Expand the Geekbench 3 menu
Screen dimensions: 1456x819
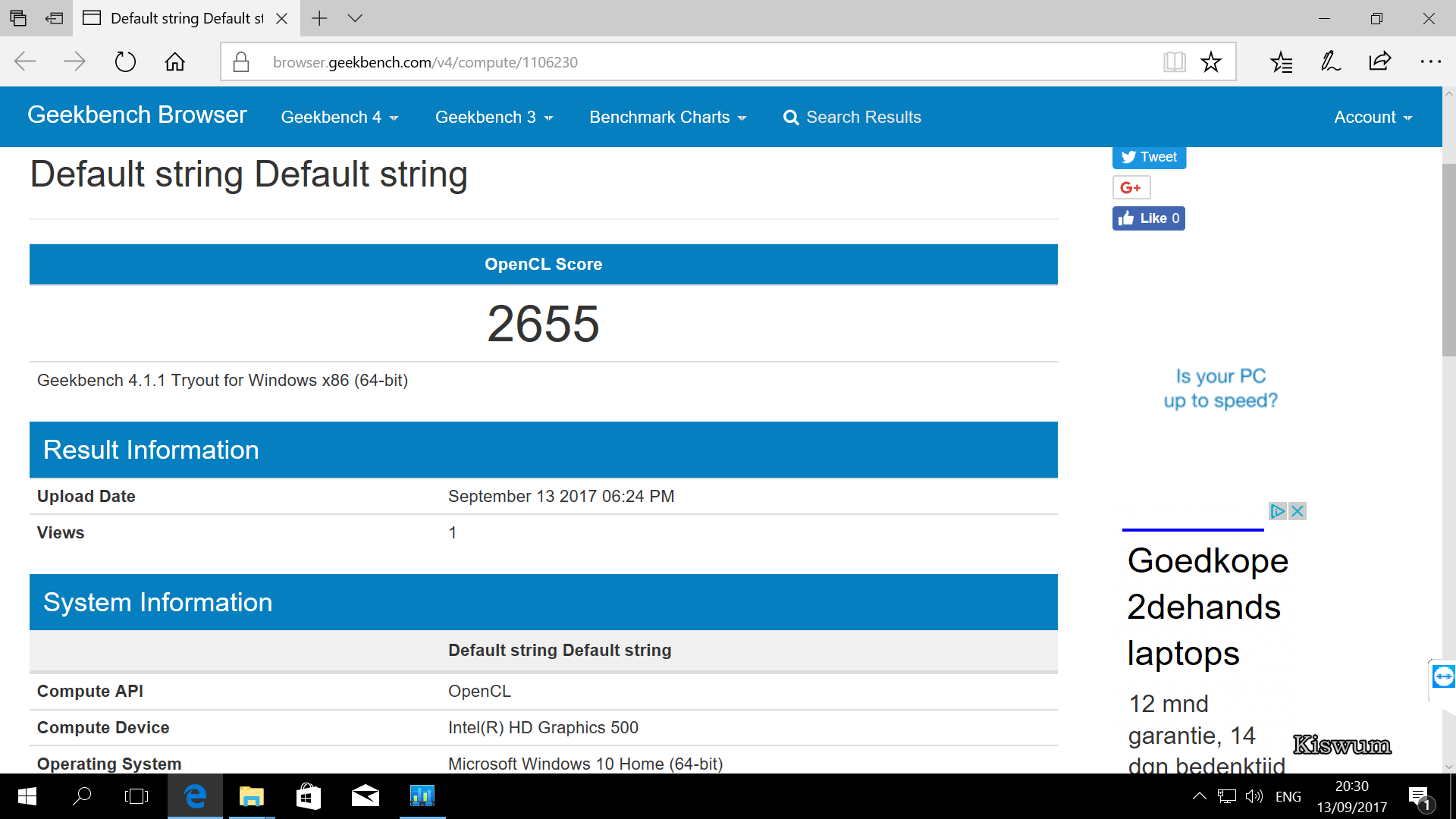(x=494, y=118)
